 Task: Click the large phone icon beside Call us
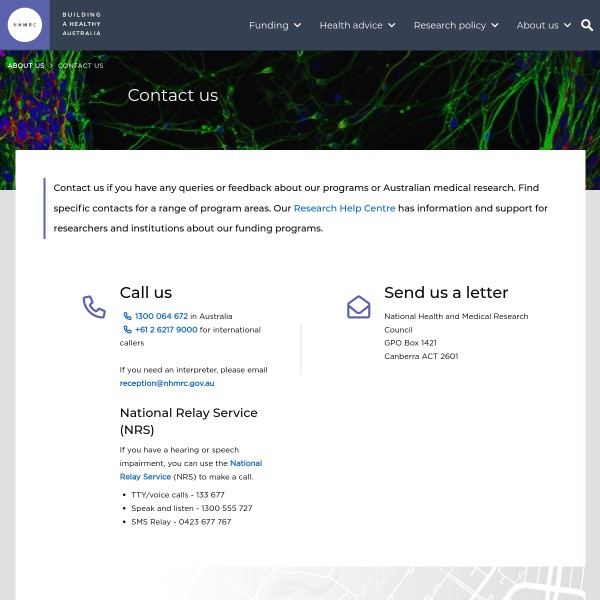point(94,307)
